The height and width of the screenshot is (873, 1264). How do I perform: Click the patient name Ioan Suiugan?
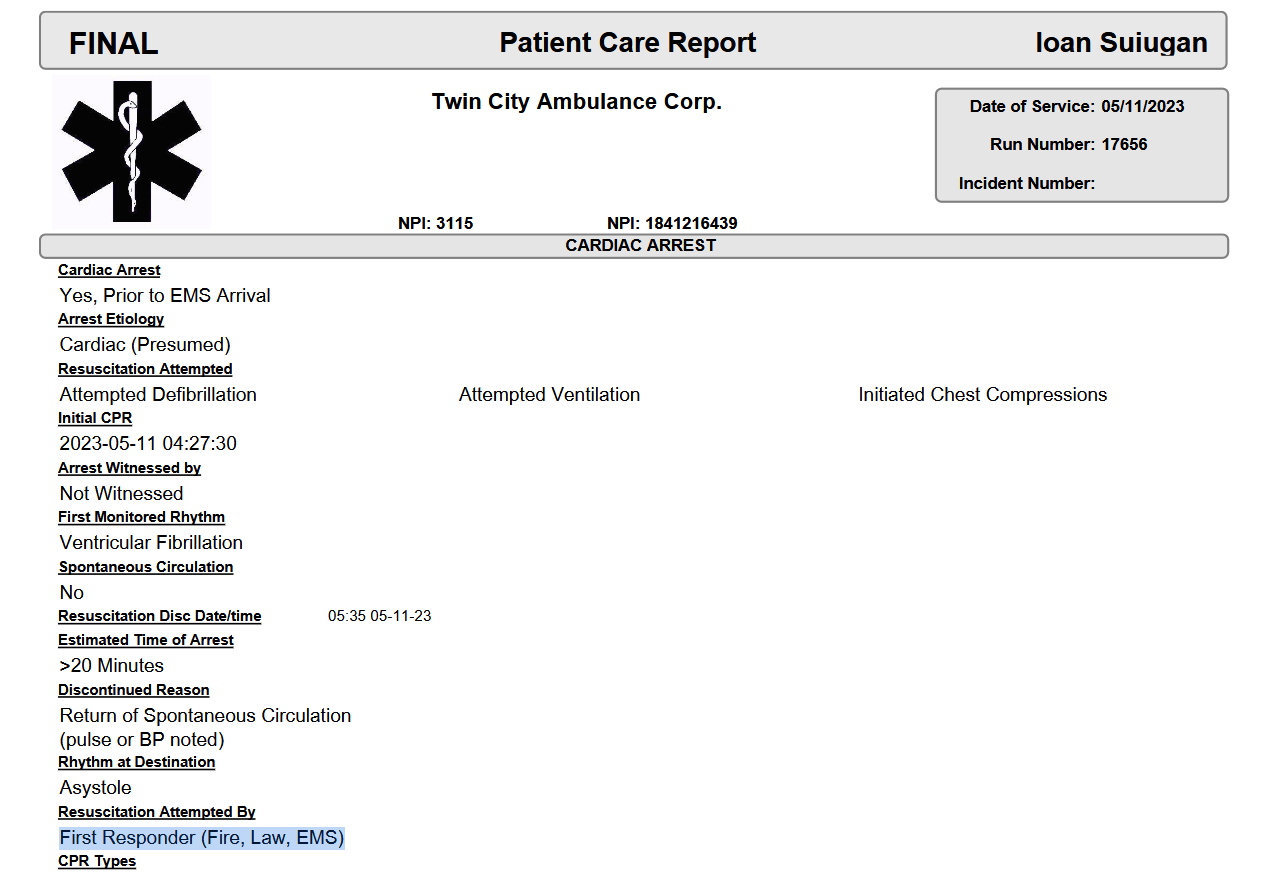click(x=1121, y=43)
